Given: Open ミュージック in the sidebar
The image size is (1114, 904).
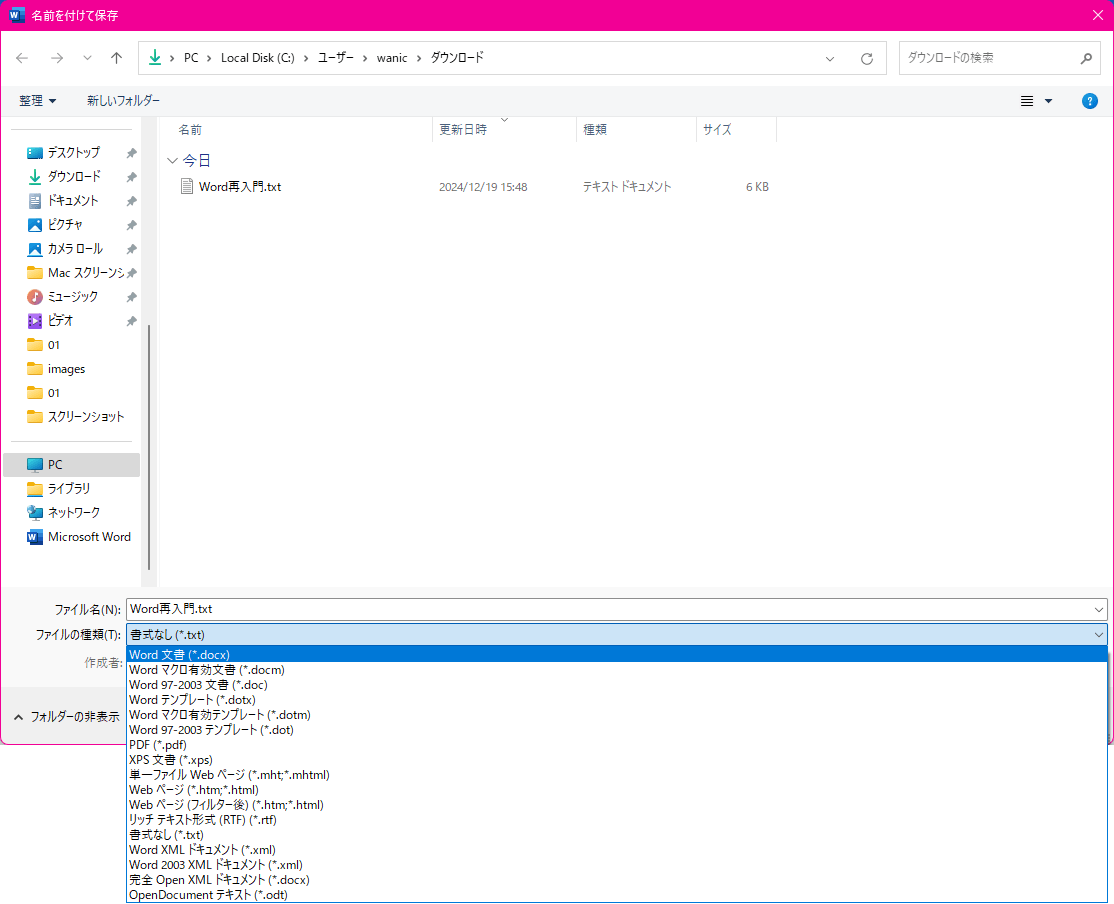Looking at the screenshot, I should [72, 296].
